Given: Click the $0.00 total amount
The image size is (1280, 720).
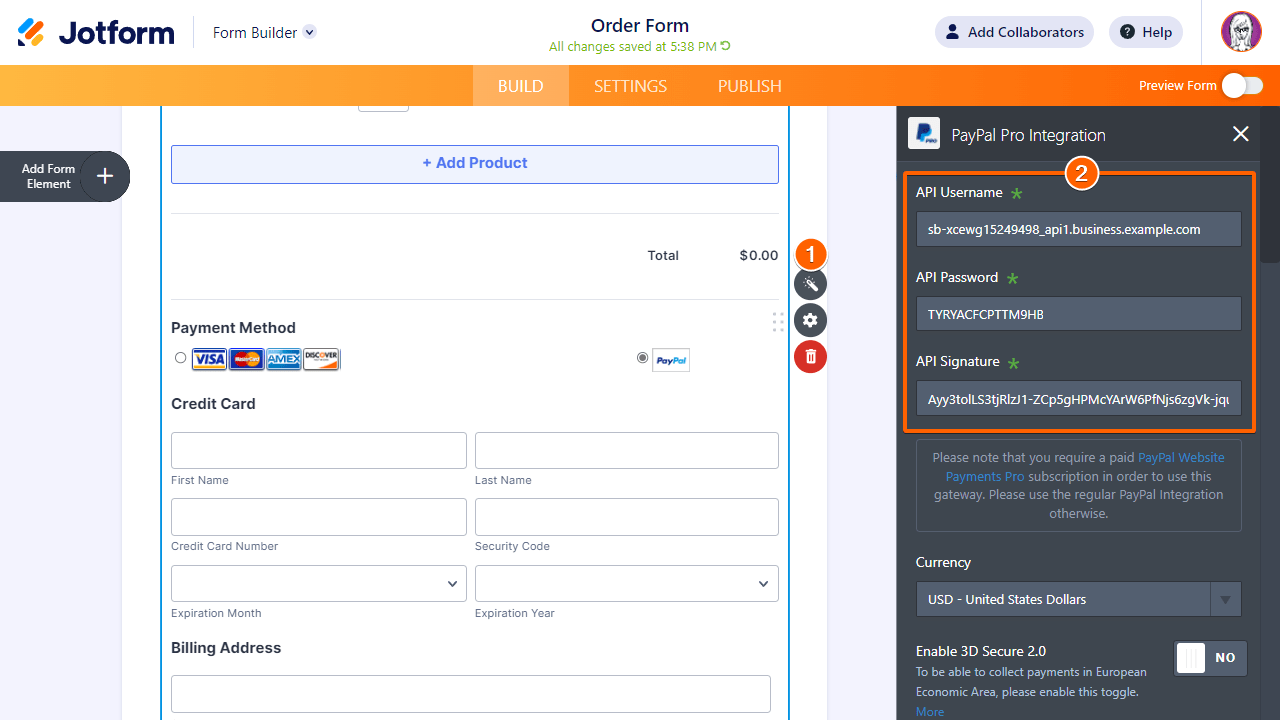Looking at the screenshot, I should 759,256.
